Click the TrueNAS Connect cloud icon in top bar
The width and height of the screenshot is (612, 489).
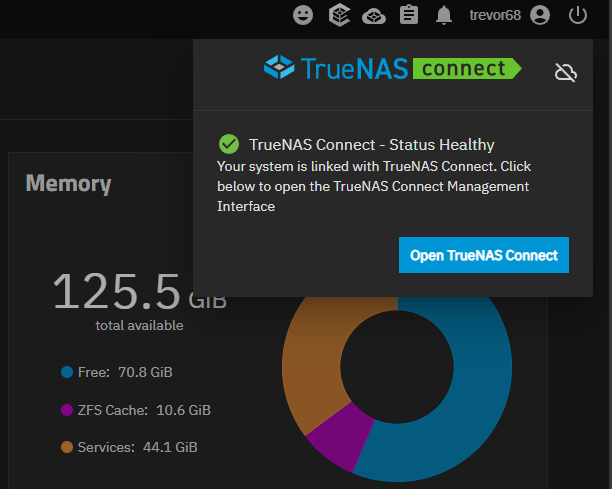(373, 15)
